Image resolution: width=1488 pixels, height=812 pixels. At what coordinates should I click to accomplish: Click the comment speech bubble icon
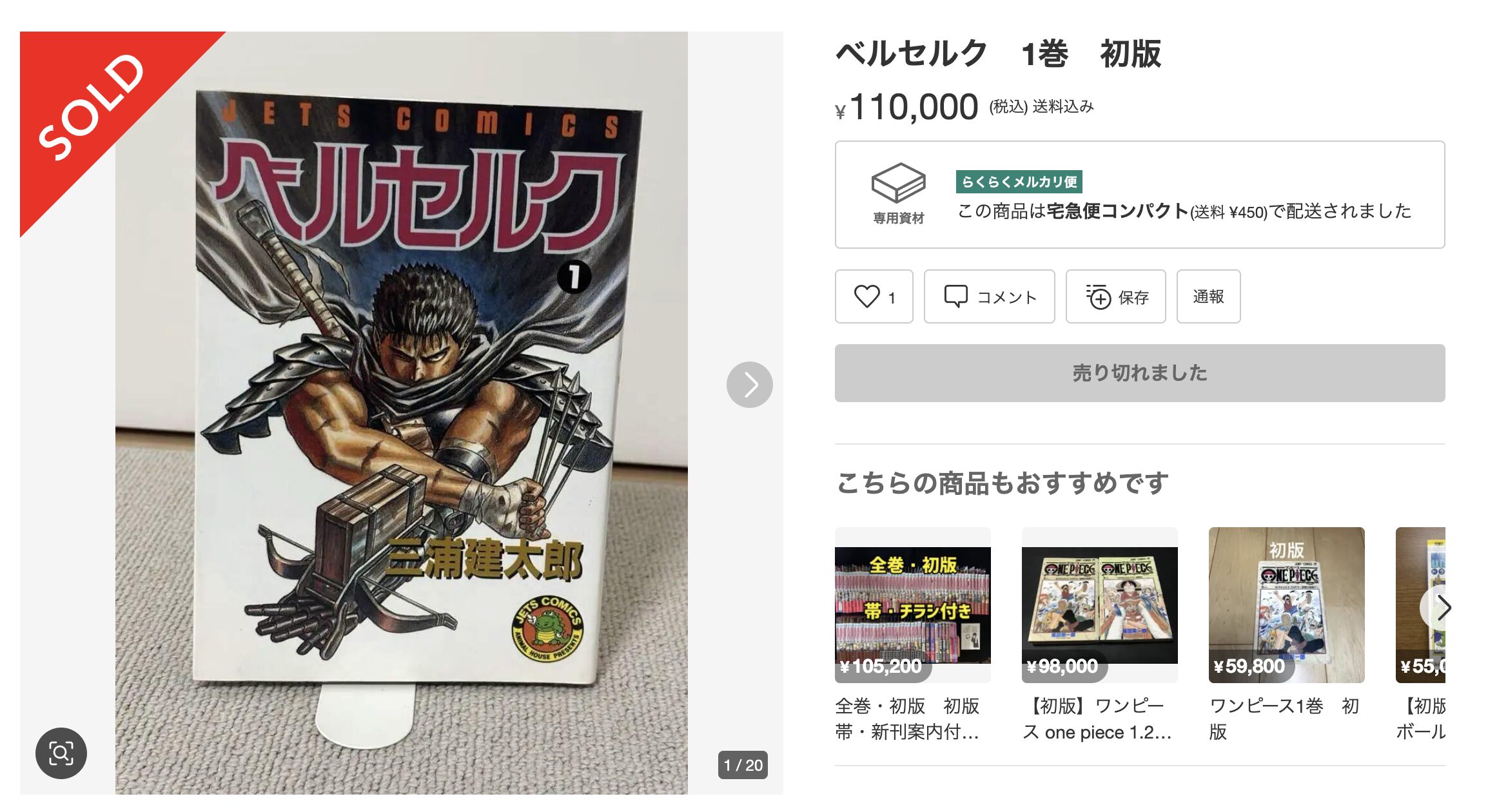955,296
